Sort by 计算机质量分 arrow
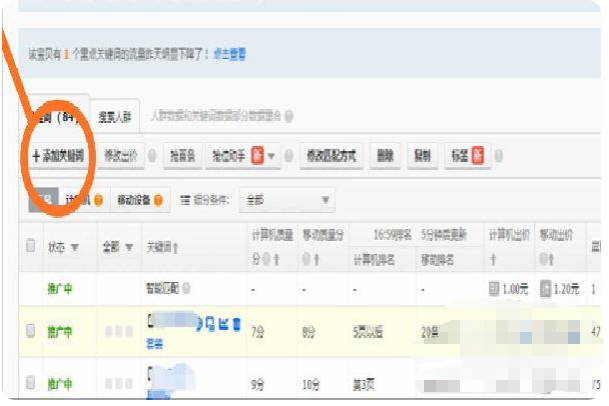This screenshot has height=406, width=609. [276, 259]
